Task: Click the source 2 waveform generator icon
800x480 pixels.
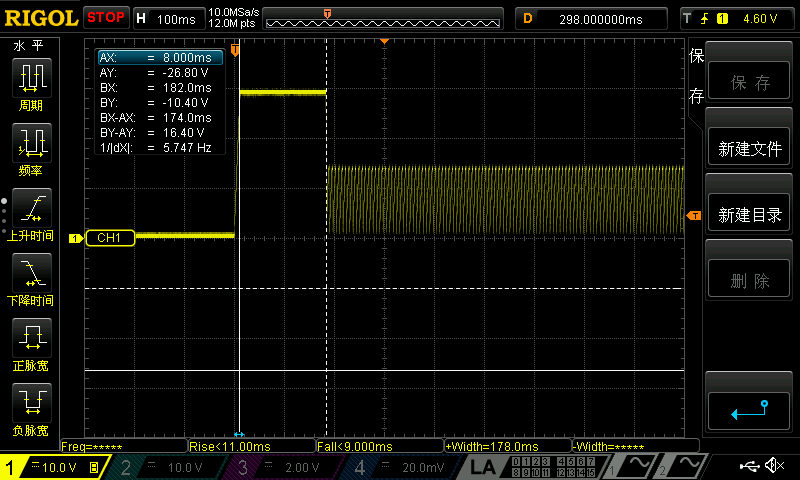Action: [x=683, y=467]
